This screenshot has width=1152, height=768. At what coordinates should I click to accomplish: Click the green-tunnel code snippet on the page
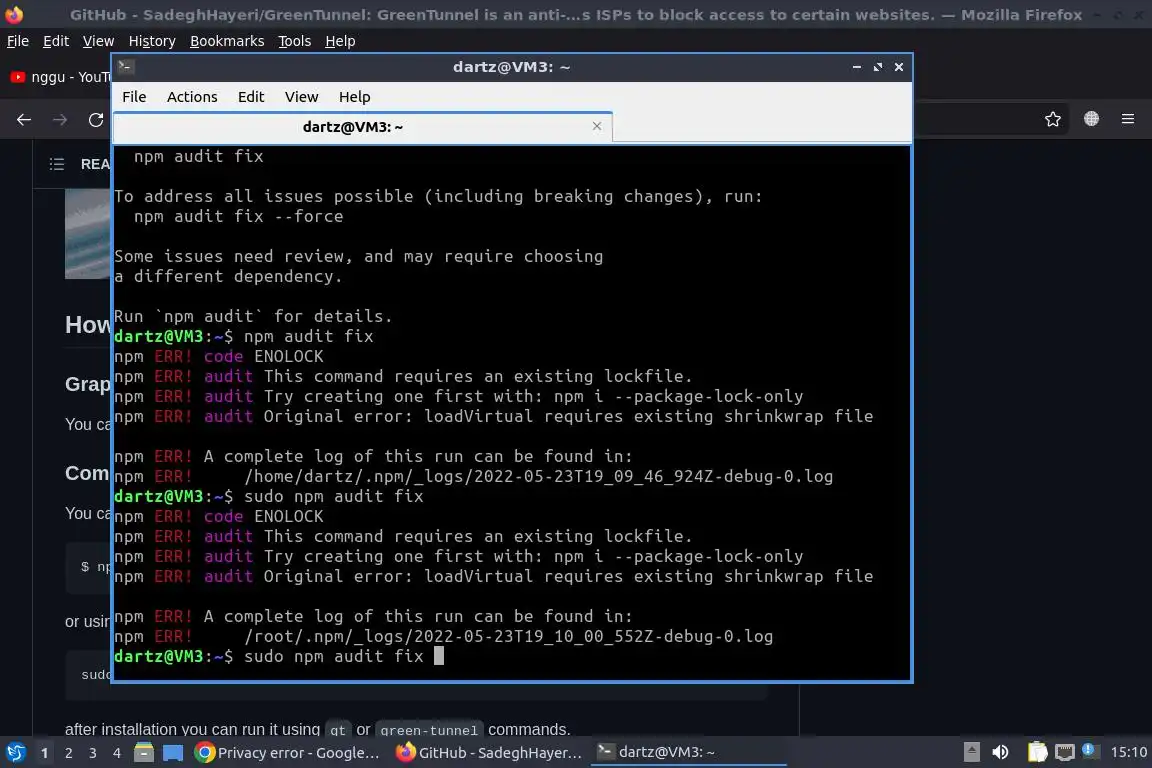[x=429, y=730]
